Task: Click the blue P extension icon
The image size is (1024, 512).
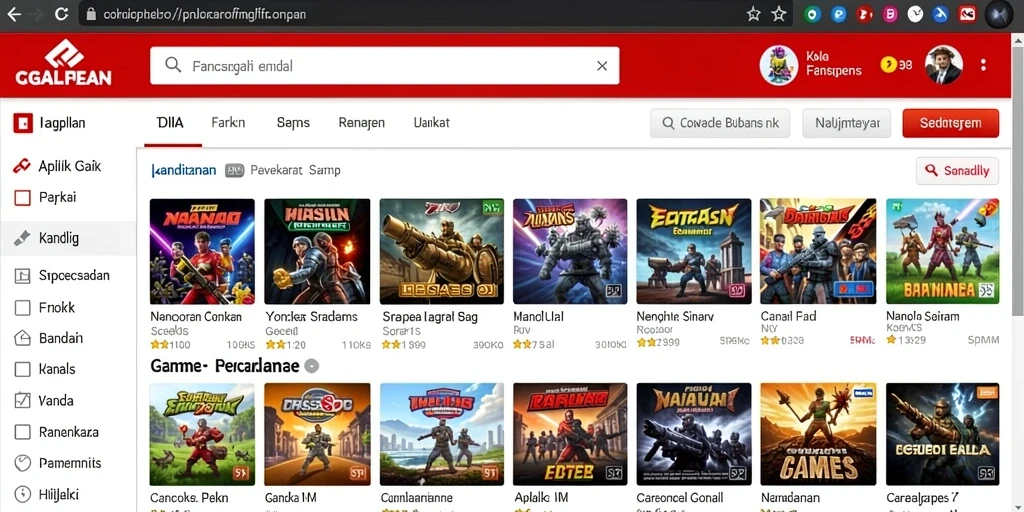Action: (x=839, y=14)
